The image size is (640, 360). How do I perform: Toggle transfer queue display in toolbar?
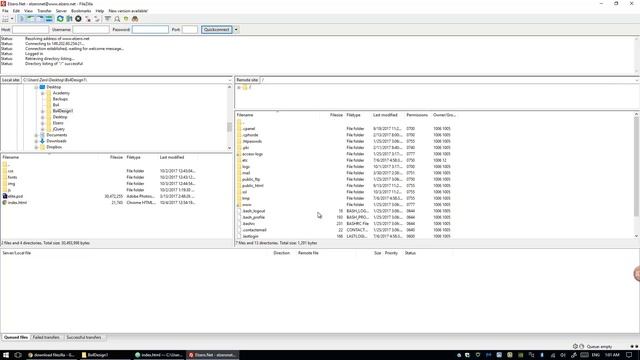(x=49, y=19)
